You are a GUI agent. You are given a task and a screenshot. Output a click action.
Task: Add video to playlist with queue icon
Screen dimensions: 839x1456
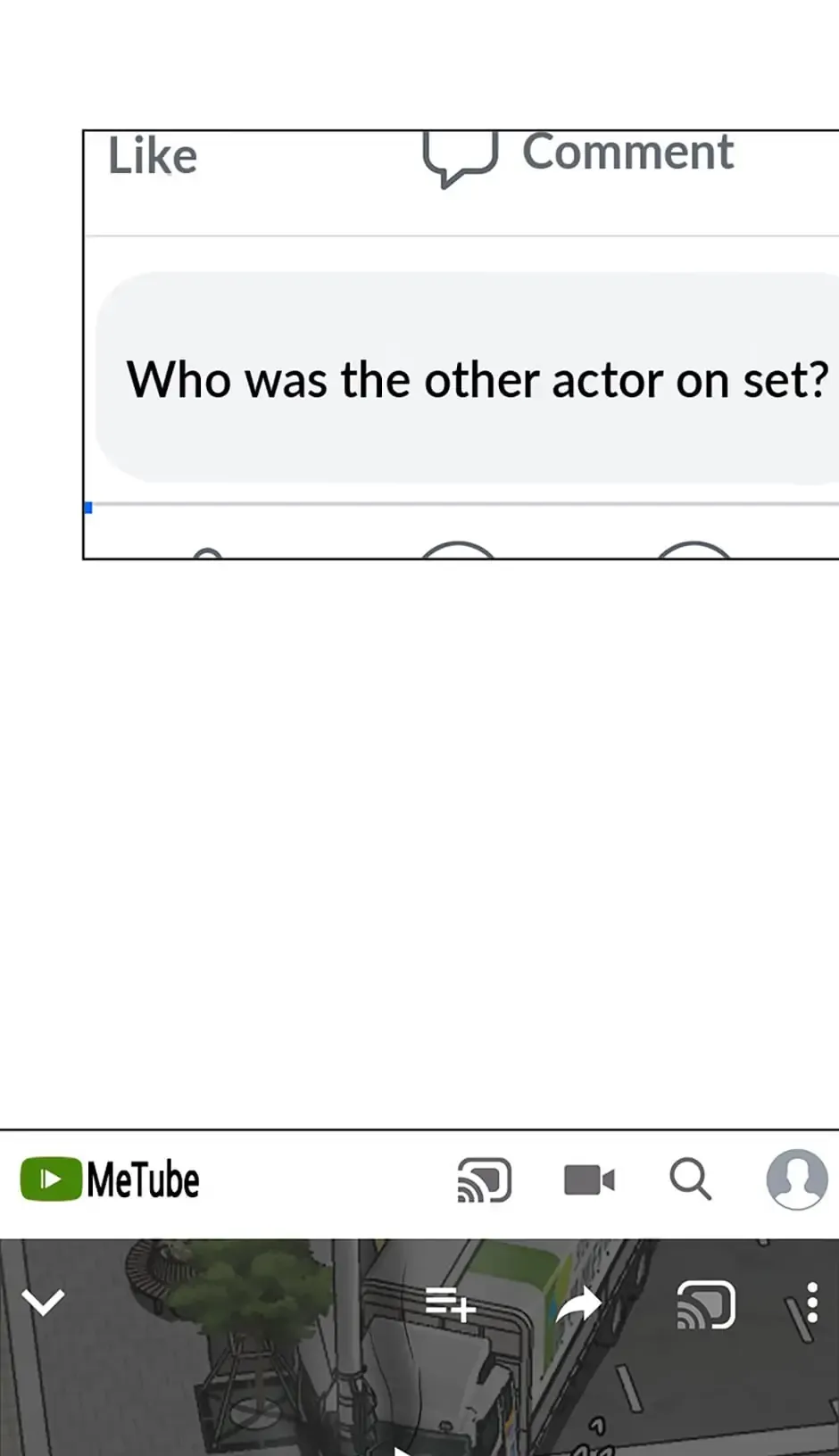coord(449,1304)
